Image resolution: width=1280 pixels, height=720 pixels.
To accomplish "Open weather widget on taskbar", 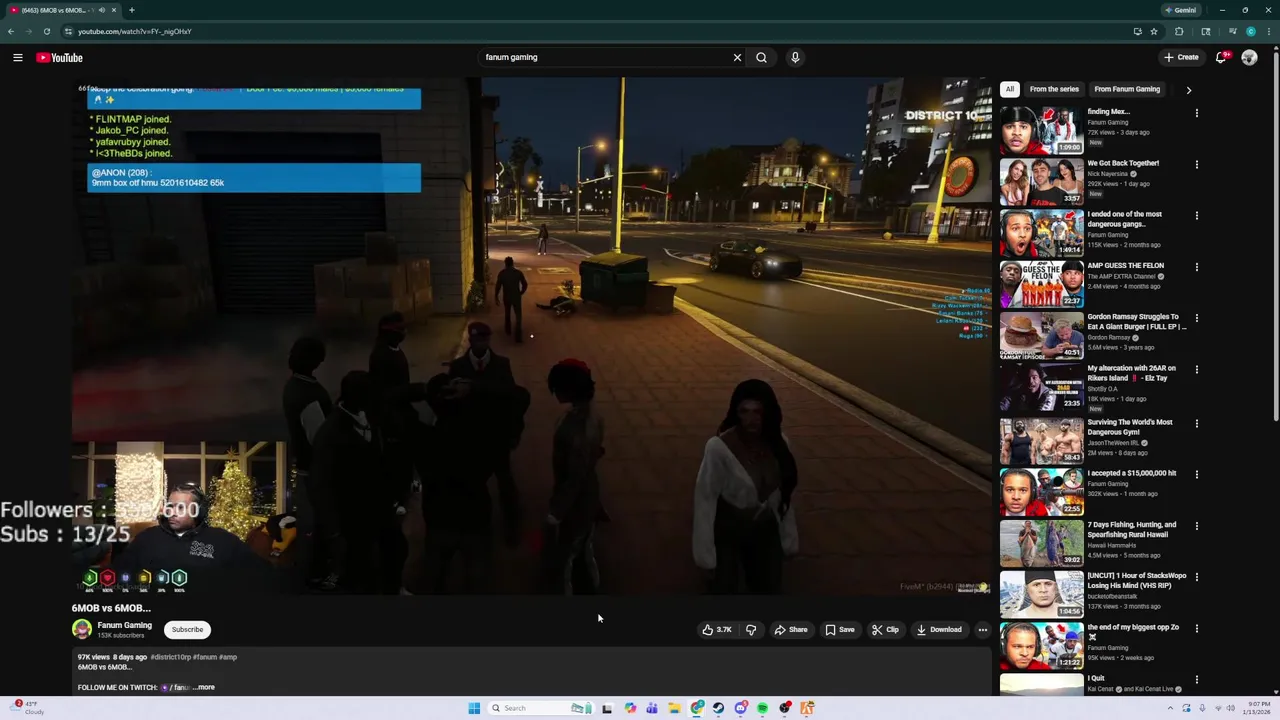I will click(x=26, y=708).
